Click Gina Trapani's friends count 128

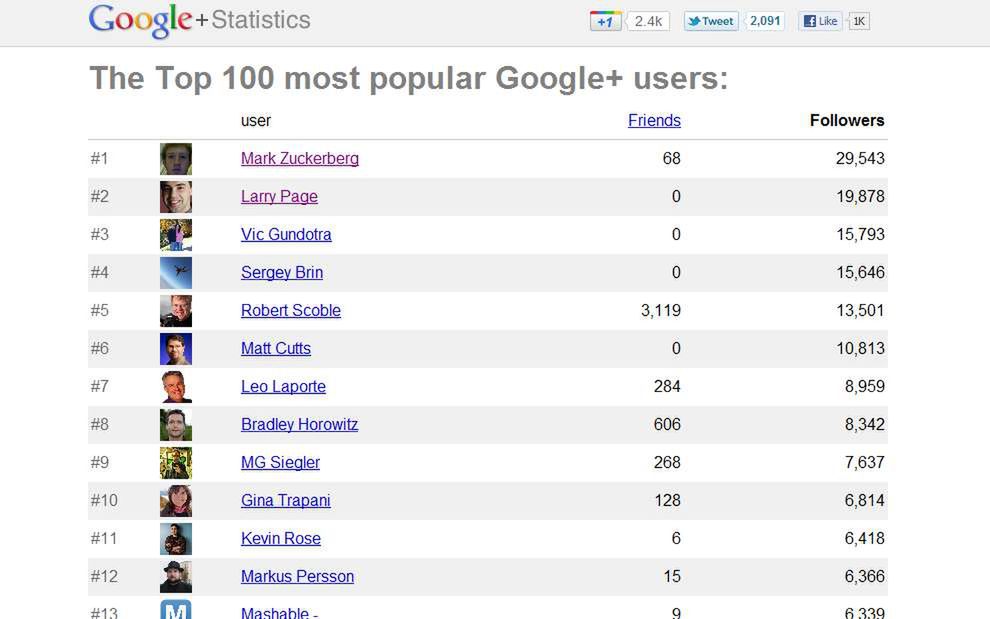tap(667, 500)
